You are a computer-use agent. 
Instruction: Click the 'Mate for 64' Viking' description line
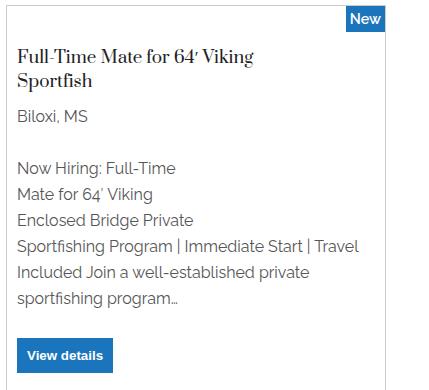tap(85, 195)
